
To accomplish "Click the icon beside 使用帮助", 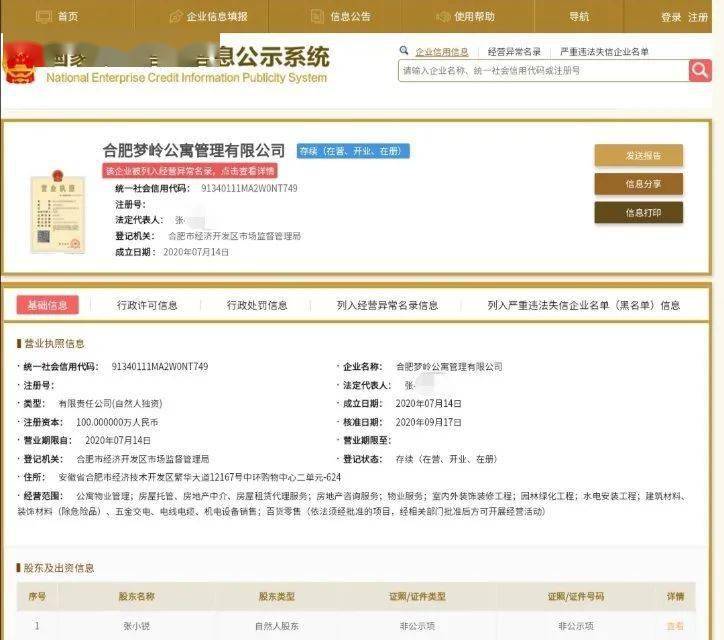I will [443, 17].
